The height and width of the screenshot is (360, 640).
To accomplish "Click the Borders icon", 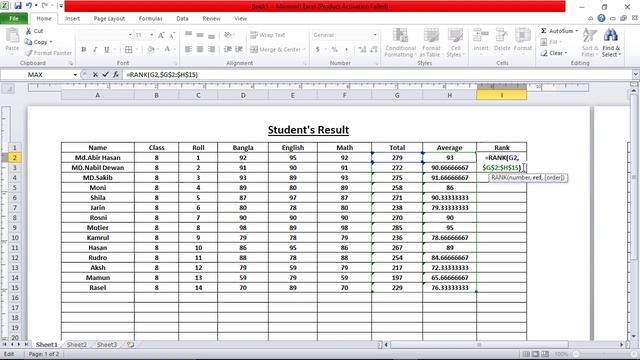I will (x=129, y=49).
